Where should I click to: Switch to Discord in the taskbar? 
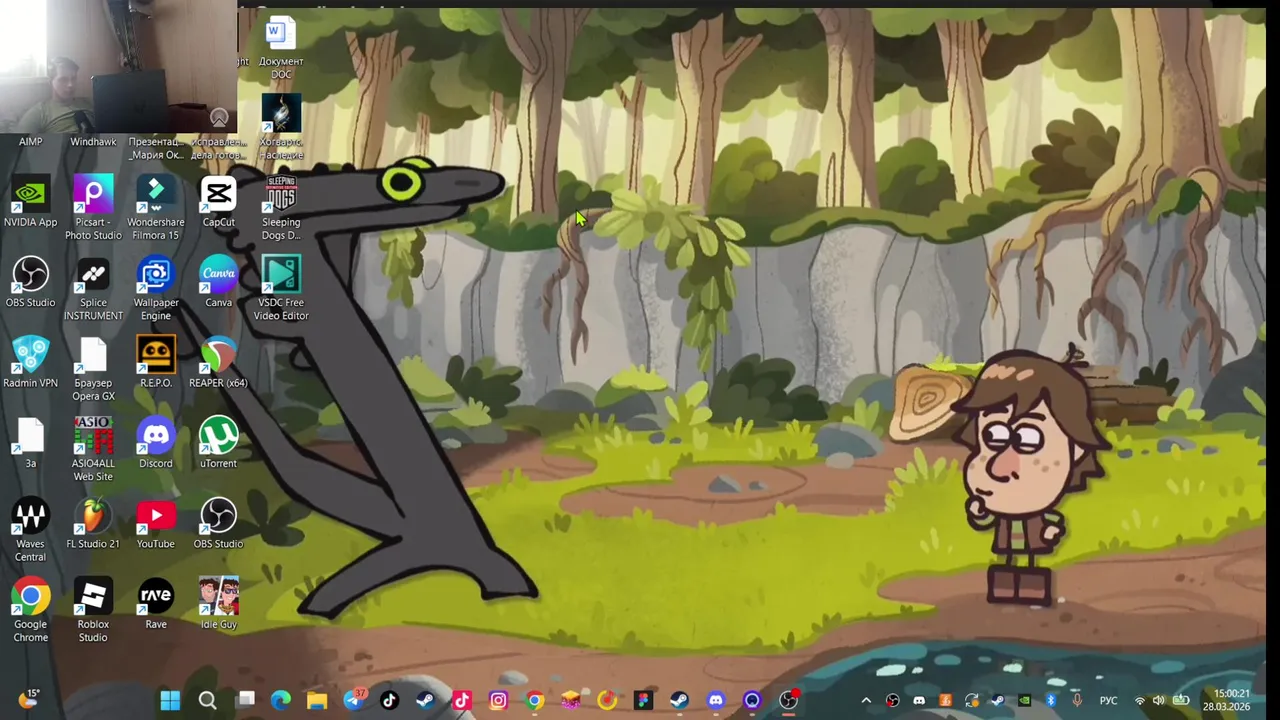pyautogui.click(x=716, y=700)
